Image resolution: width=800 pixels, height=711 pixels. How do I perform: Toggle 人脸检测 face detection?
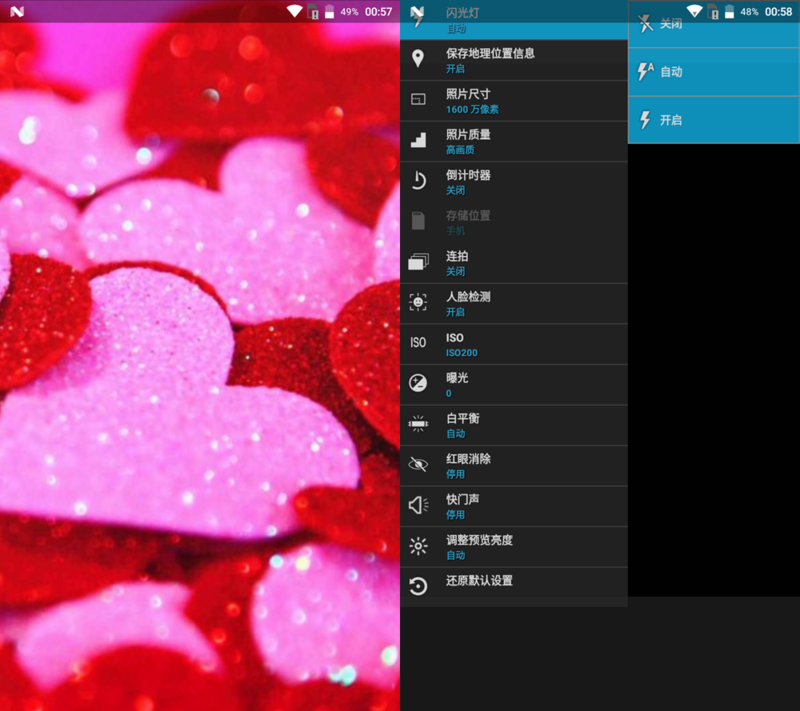(514, 304)
